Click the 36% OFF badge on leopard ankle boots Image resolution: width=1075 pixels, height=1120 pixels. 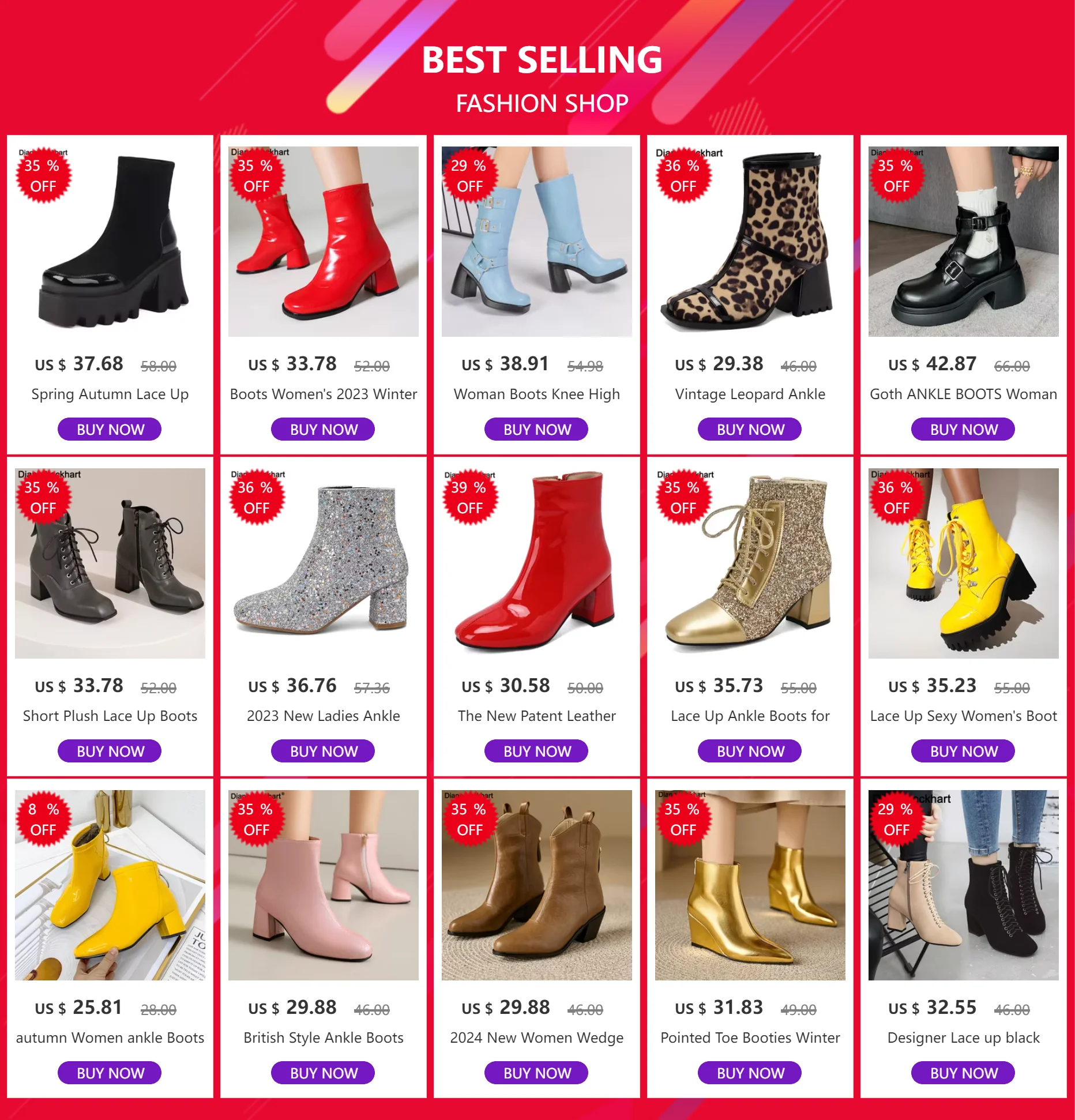coord(683,175)
